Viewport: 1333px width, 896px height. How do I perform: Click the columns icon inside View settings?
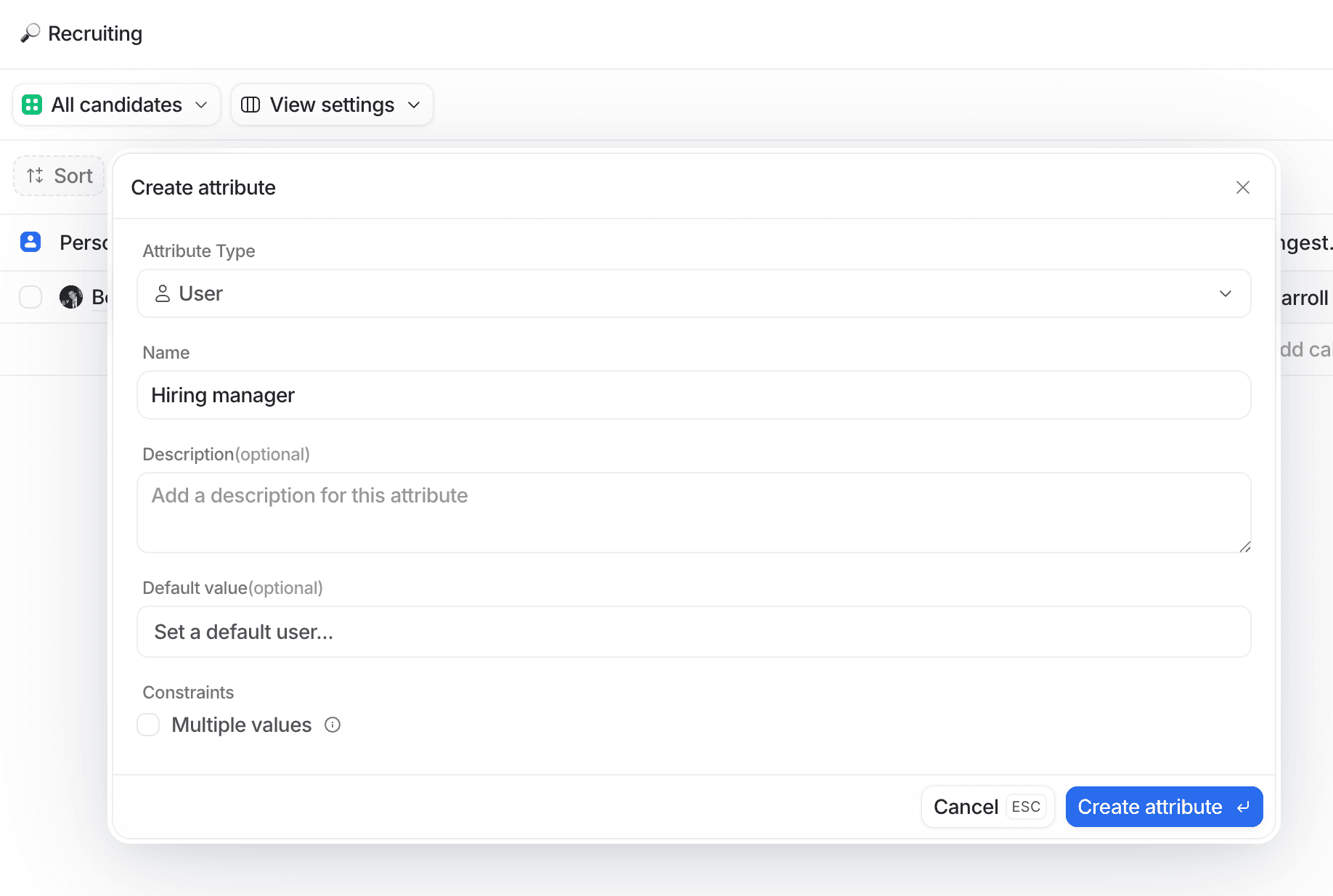[250, 105]
